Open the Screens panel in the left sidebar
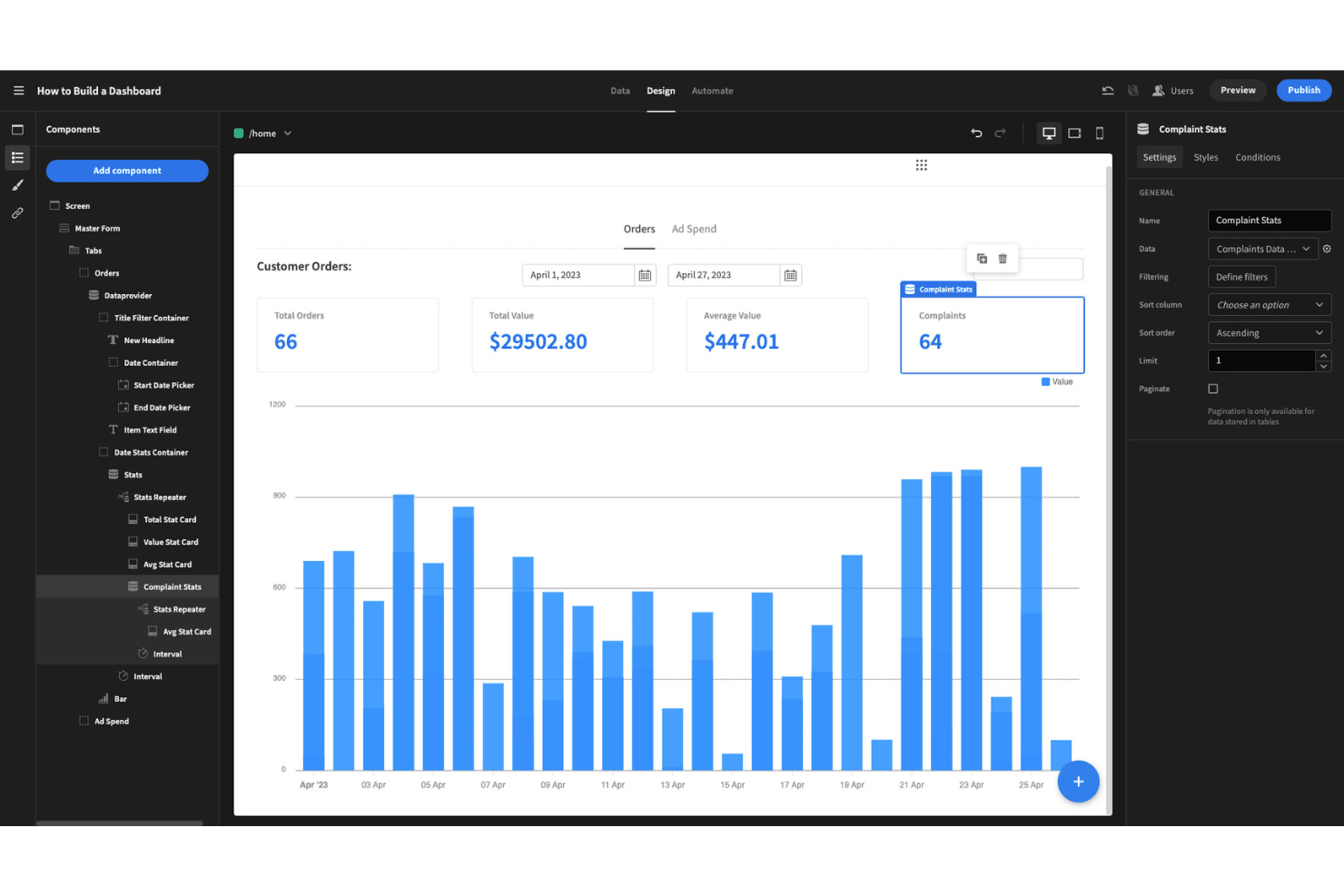Image resolution: width=1344 pixels, height=896 pixels. point(17,129)
